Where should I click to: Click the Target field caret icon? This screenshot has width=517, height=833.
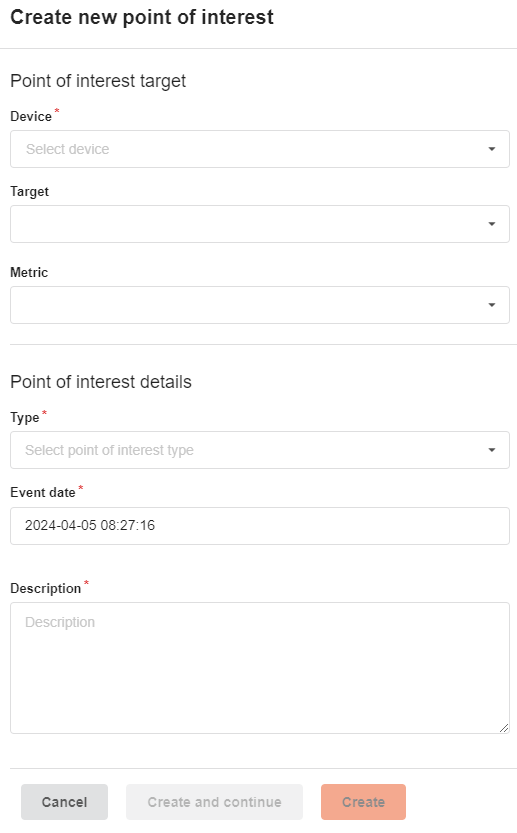(491, 224)
